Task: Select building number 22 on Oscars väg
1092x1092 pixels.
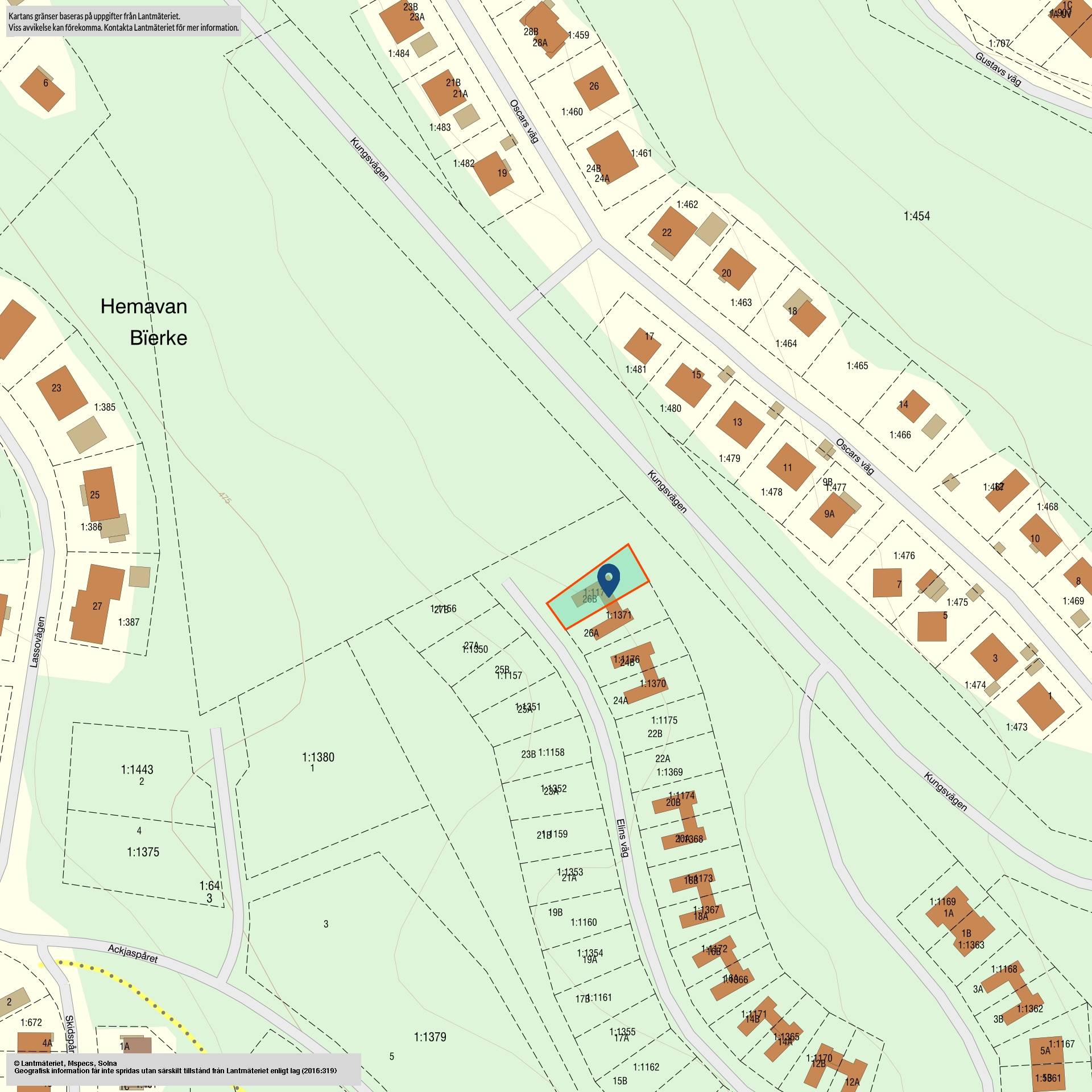Action: 672,231
